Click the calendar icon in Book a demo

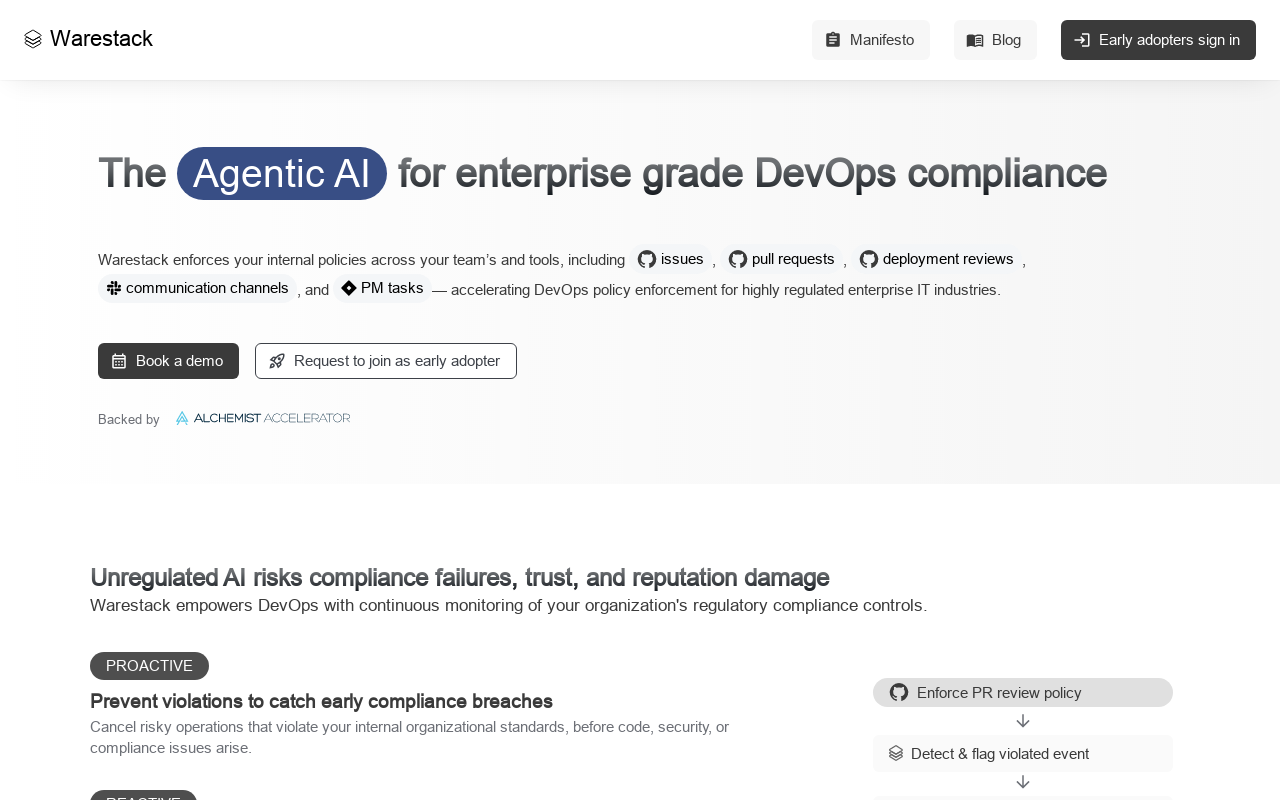pyautogui.click(x=119, y=361)
